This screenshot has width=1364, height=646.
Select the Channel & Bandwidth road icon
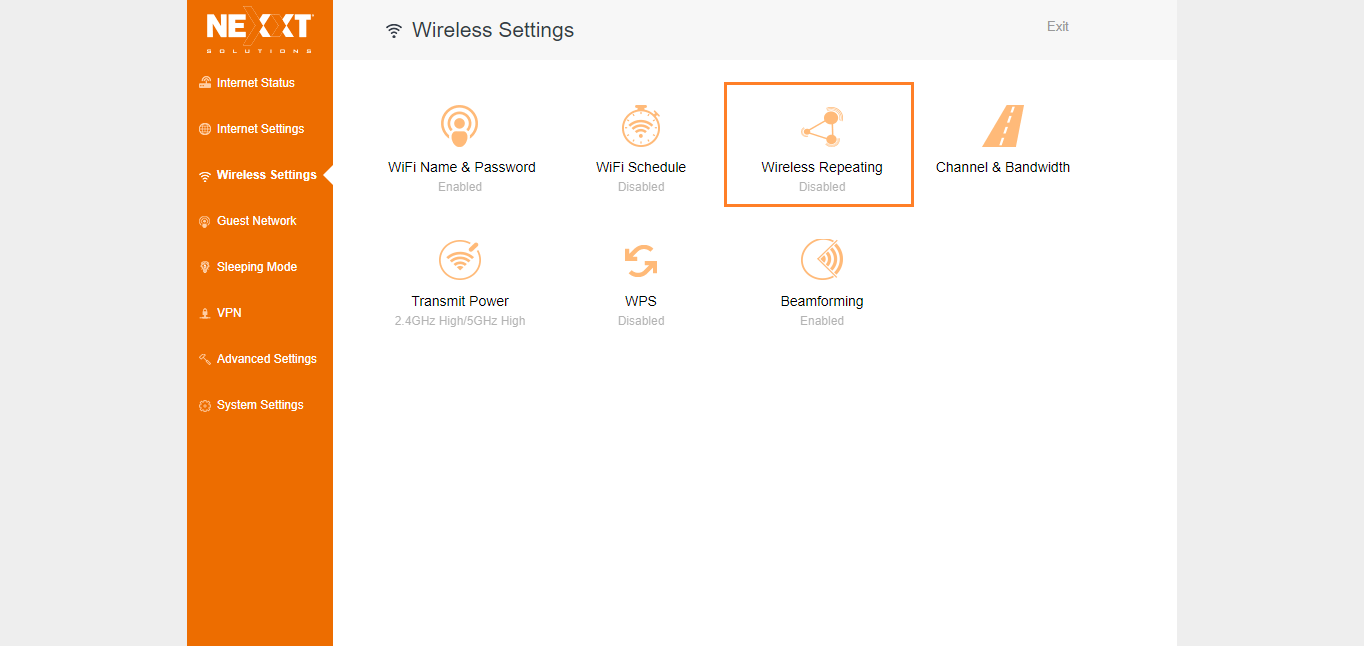[x=1003, y=126]
